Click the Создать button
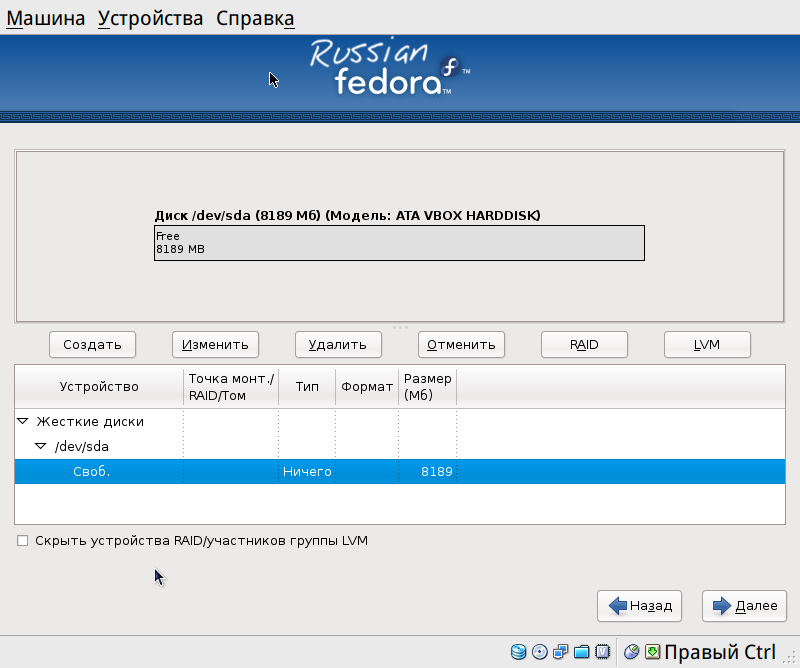 (92, 344)
